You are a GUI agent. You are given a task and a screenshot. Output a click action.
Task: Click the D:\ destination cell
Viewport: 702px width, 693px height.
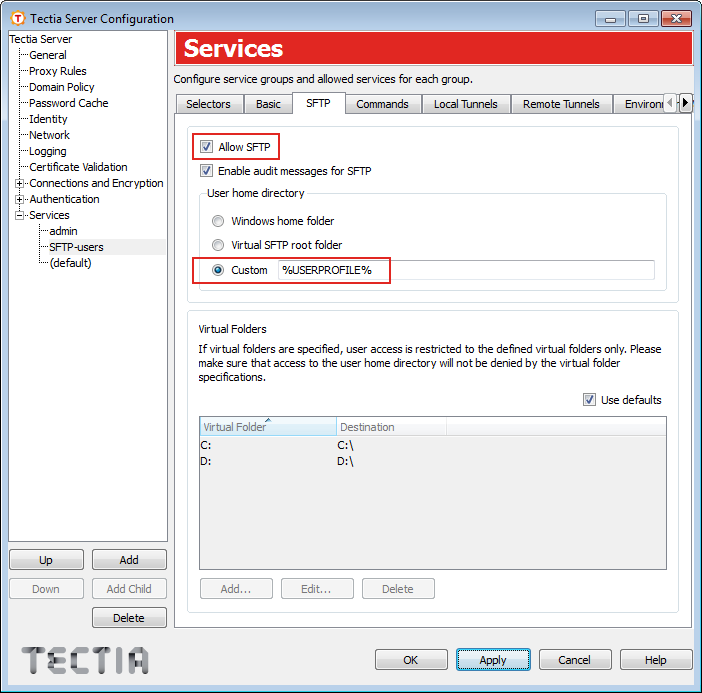345,461
